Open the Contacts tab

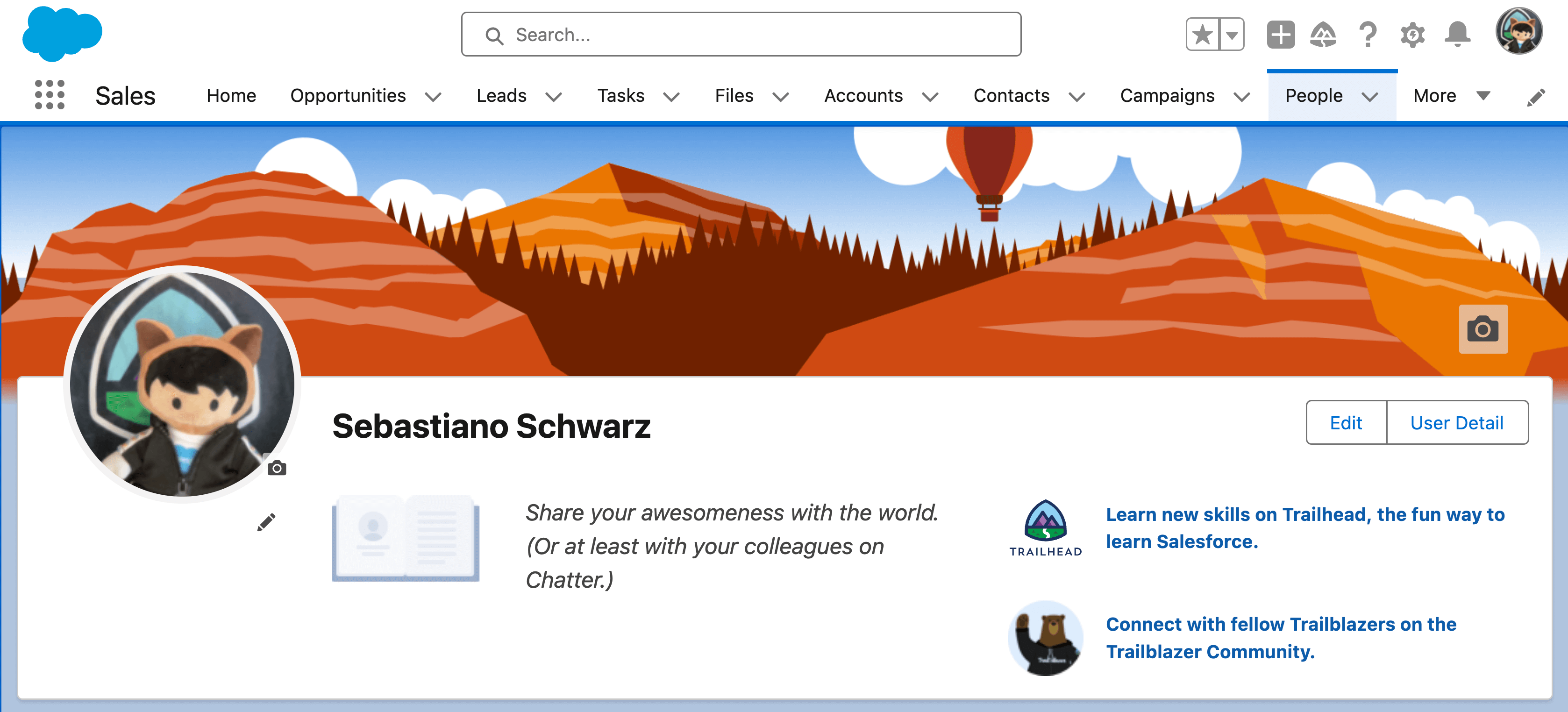point(1011,96)
